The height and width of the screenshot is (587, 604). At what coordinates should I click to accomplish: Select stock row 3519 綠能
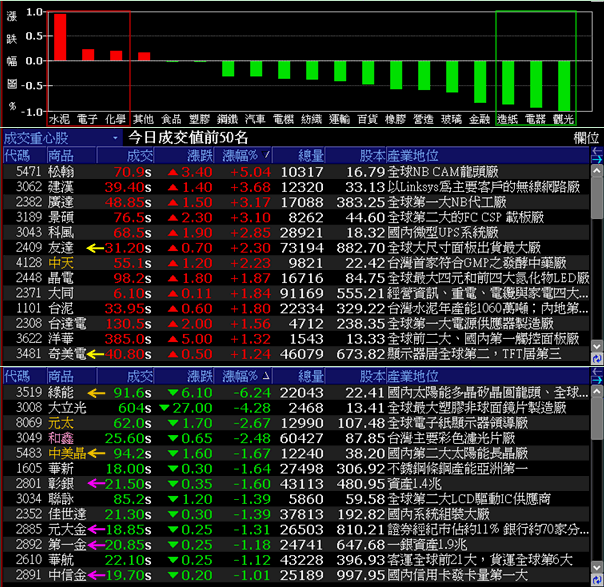tap(296, 392)
